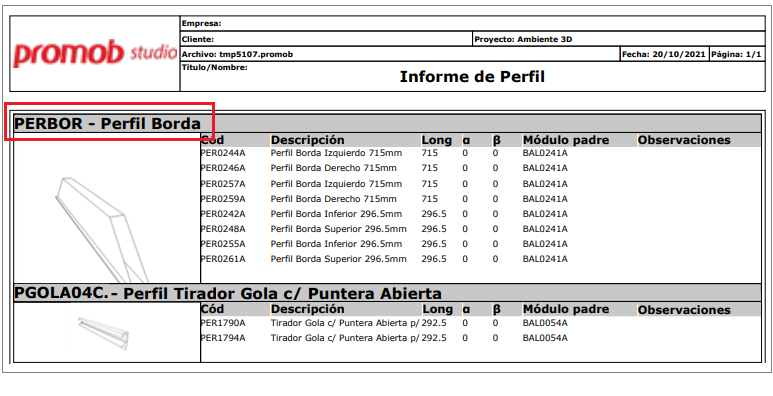Select code PER0257A
Screen dimensions: 773x396
(x=223, y=184)
